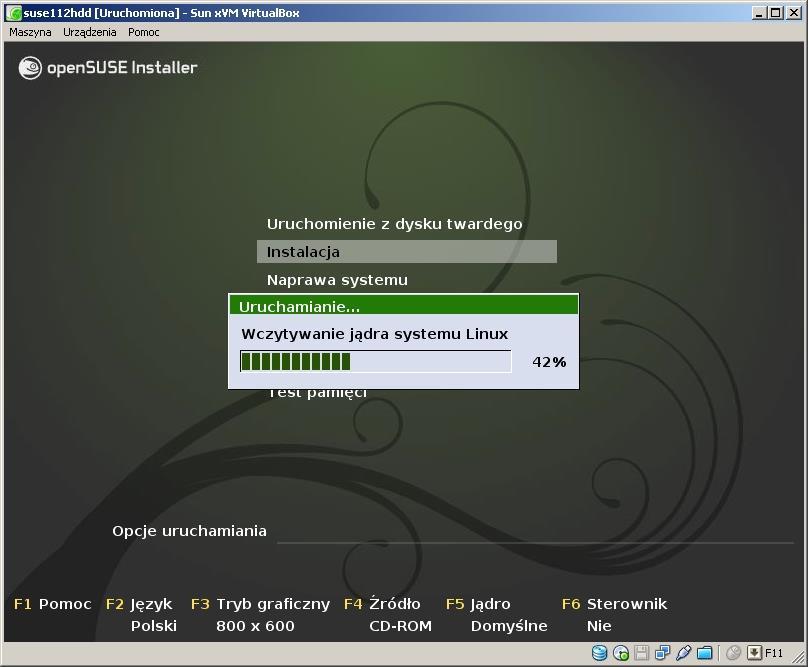Open the F4 Źródło source selector
This screenshot has width=808, height=667.
[382, 603]
